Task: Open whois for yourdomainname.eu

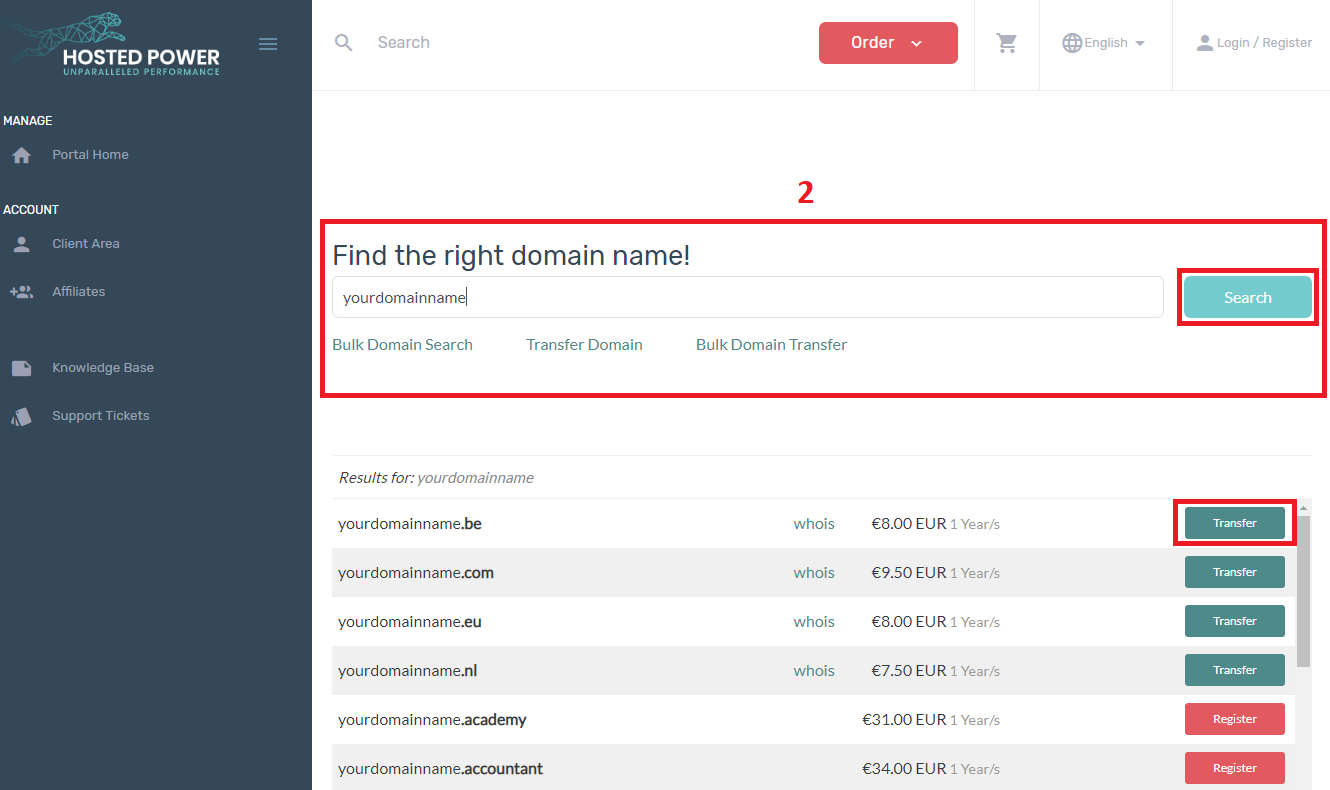Action: click(814, 622)
